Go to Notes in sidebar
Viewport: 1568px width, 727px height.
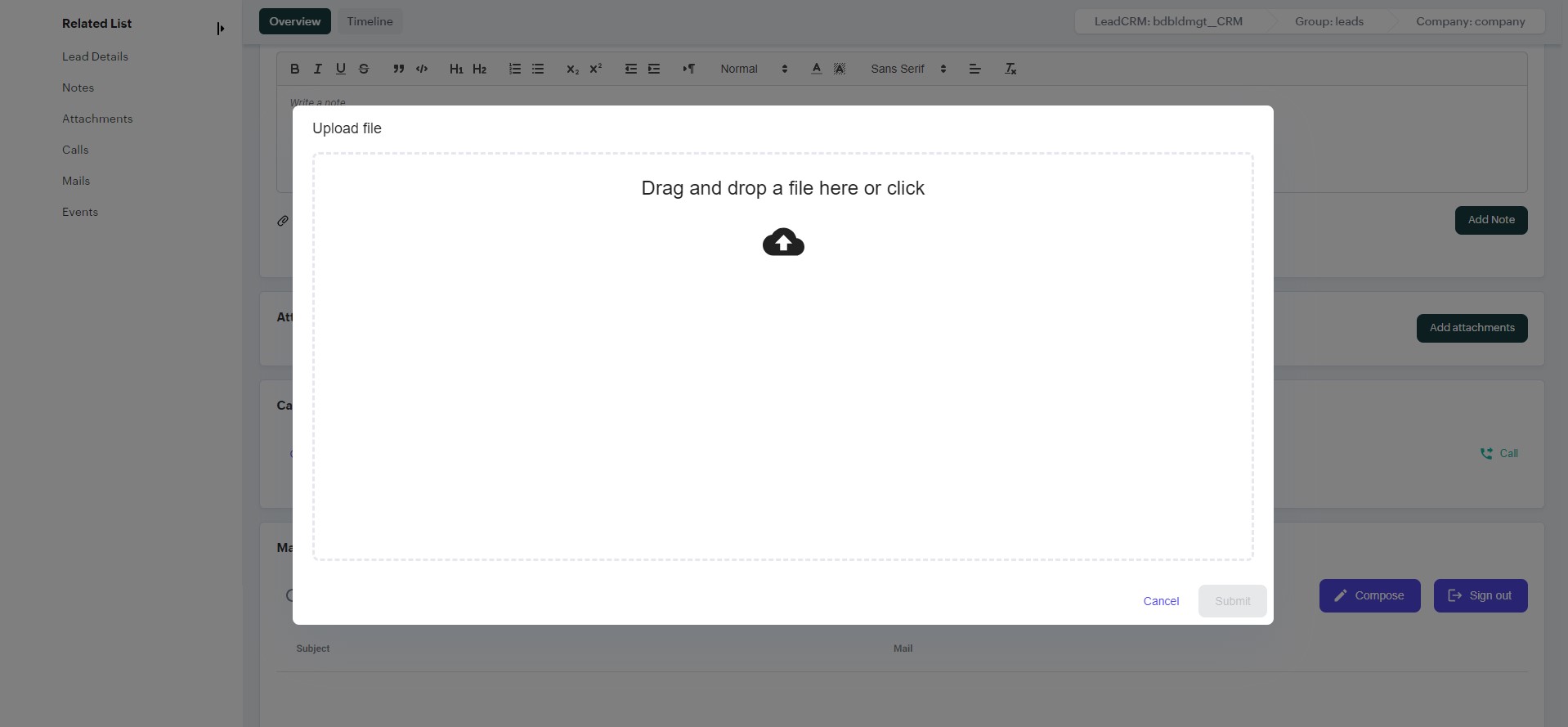click(x=78, y=88)
